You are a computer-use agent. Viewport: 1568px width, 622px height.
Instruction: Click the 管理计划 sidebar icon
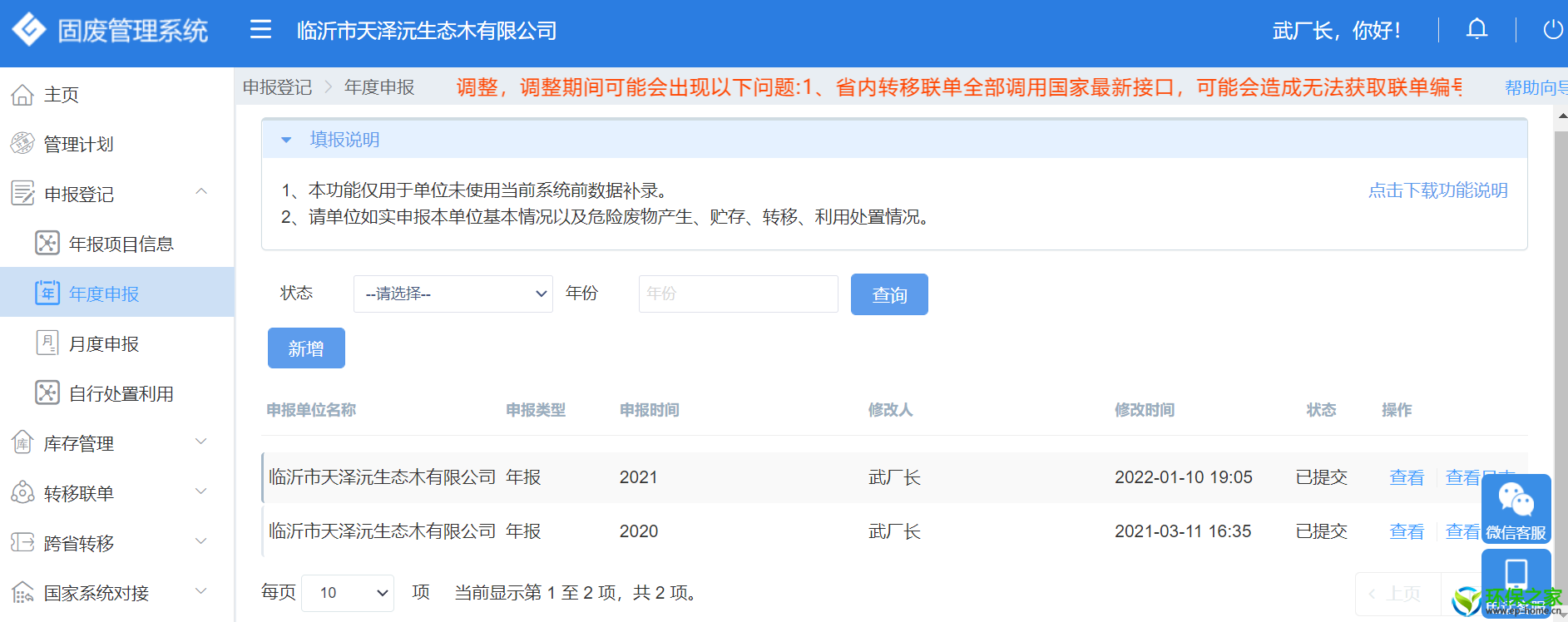[x=22, y=144]
